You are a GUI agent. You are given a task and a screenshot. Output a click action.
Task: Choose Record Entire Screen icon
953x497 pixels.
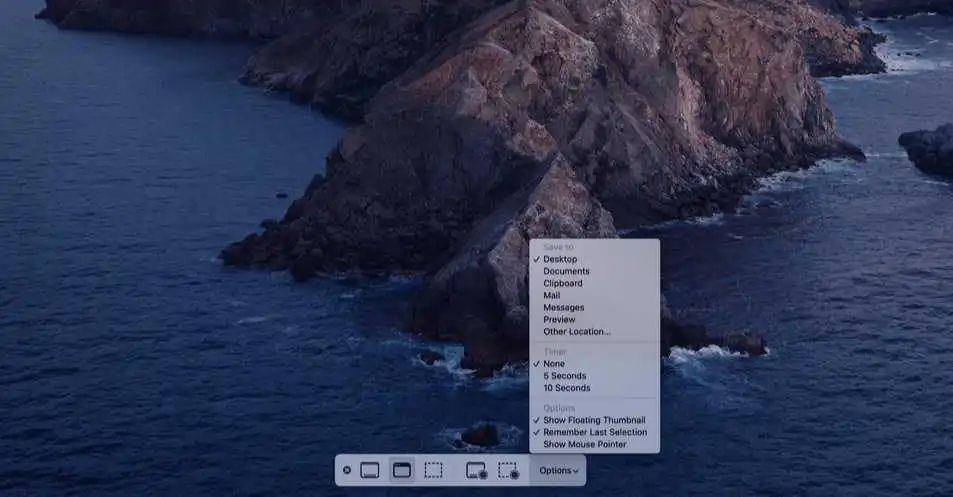pos(476,470)
